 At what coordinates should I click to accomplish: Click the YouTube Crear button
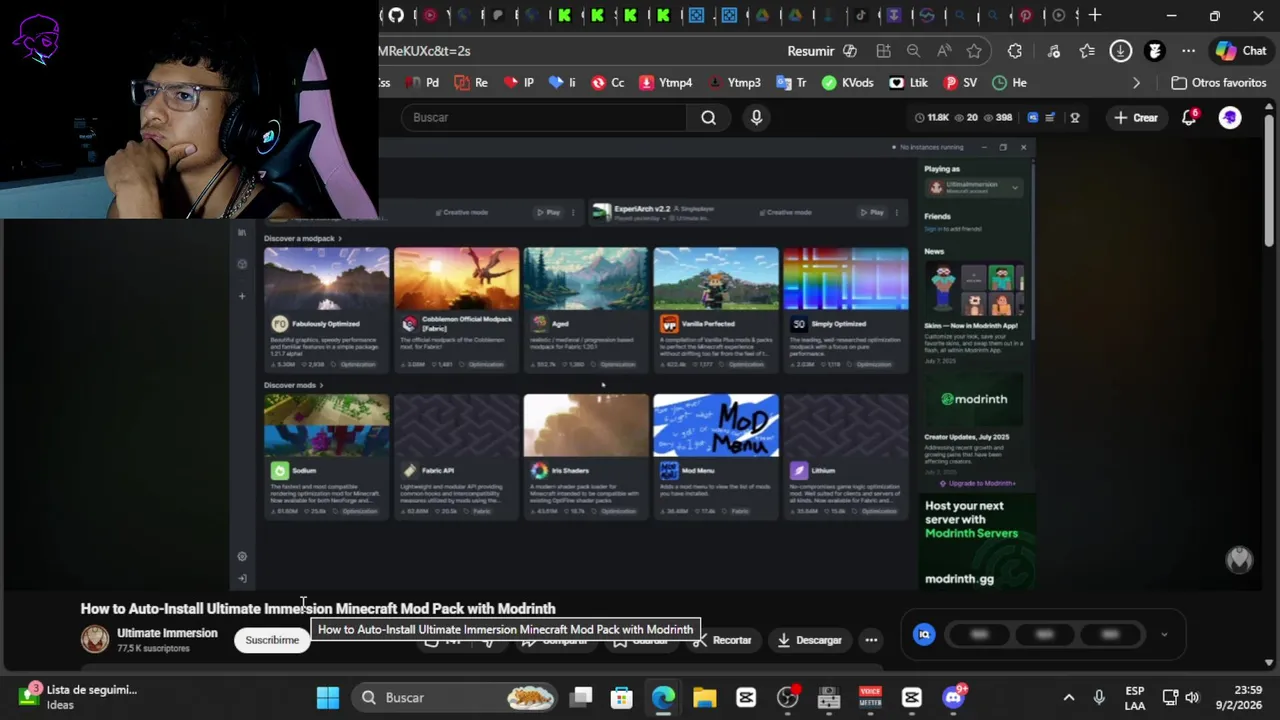pyautogui.click(x=1136, y=118)
